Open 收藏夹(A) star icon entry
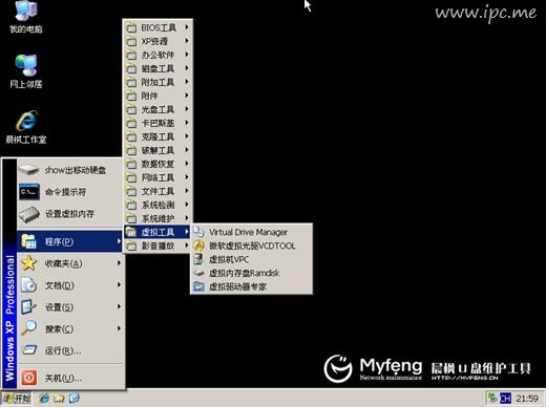 coord(70,264)
